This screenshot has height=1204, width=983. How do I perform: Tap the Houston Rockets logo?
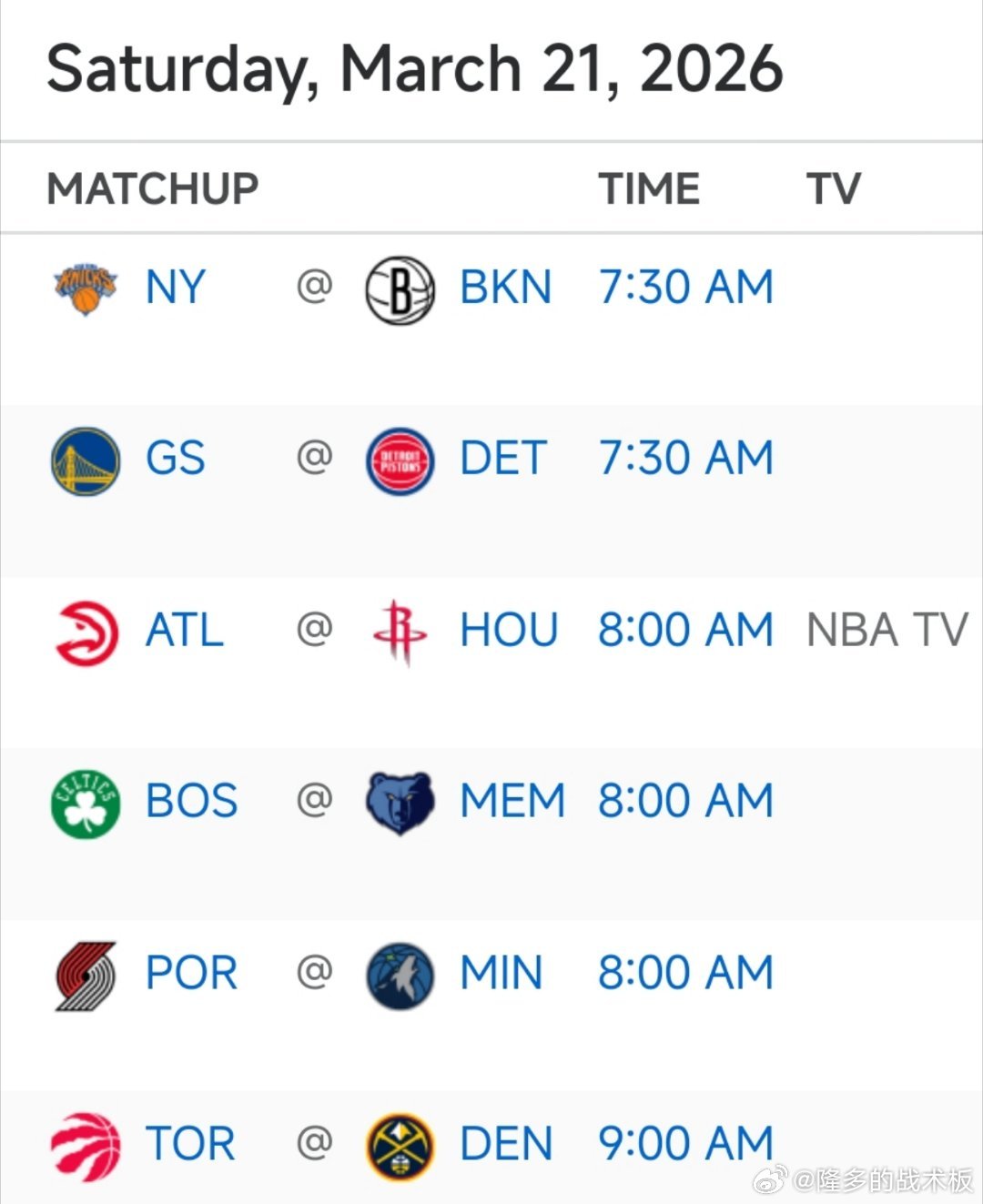[x=400, y=632]
